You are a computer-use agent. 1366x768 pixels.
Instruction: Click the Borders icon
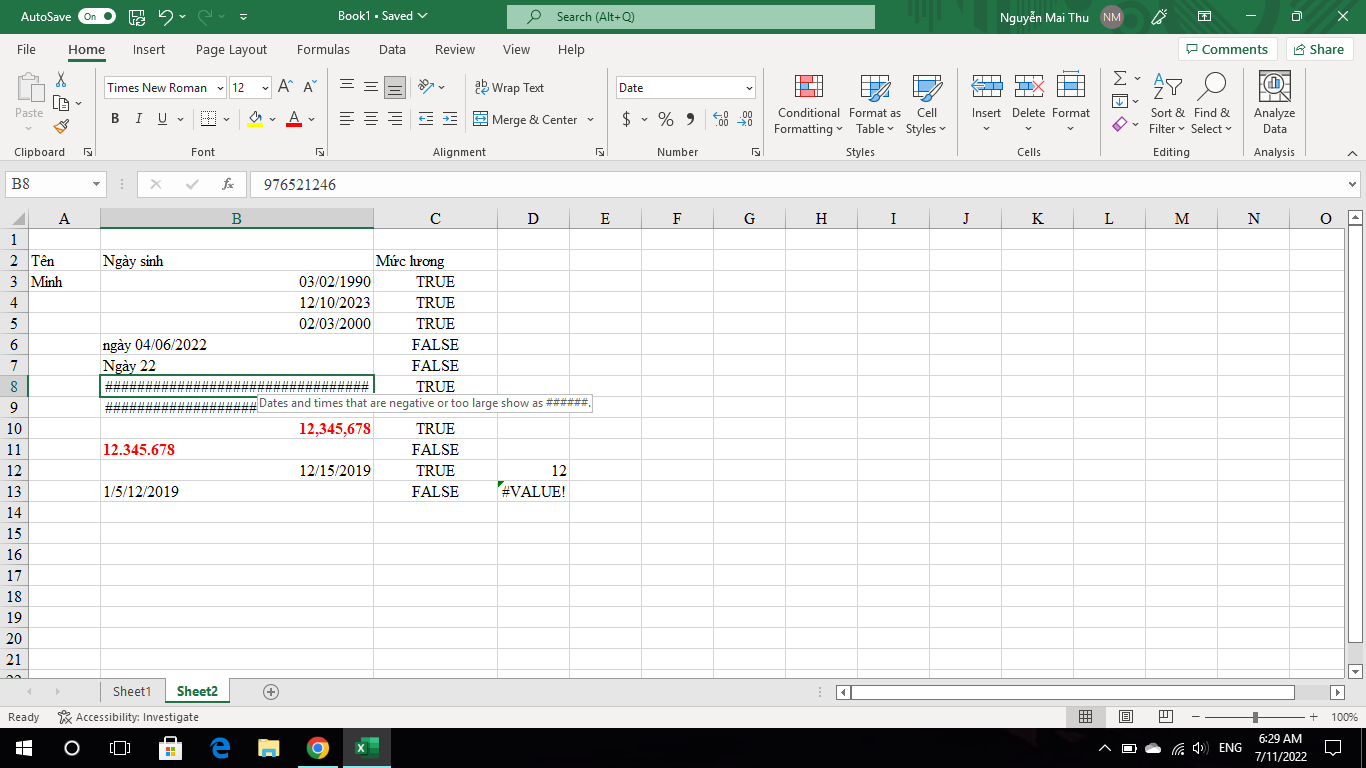(x=208, y=119)
